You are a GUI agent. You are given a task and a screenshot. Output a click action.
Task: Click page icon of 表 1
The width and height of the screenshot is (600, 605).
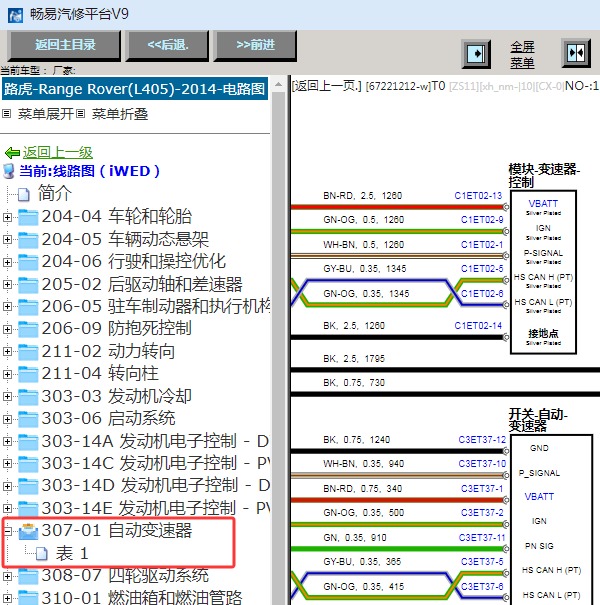pos(42,554)
